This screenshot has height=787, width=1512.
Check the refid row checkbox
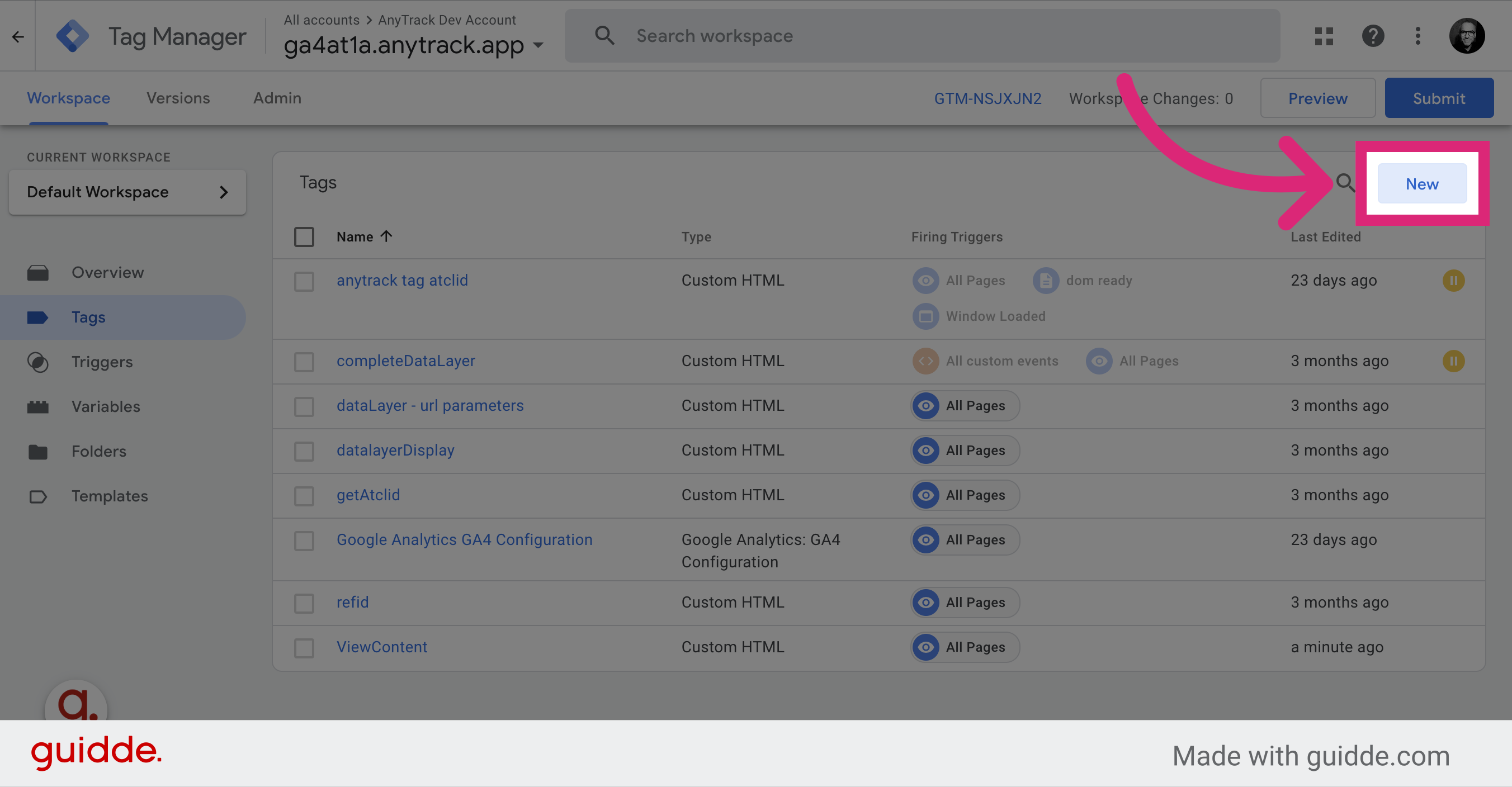[x=304, y=603]
